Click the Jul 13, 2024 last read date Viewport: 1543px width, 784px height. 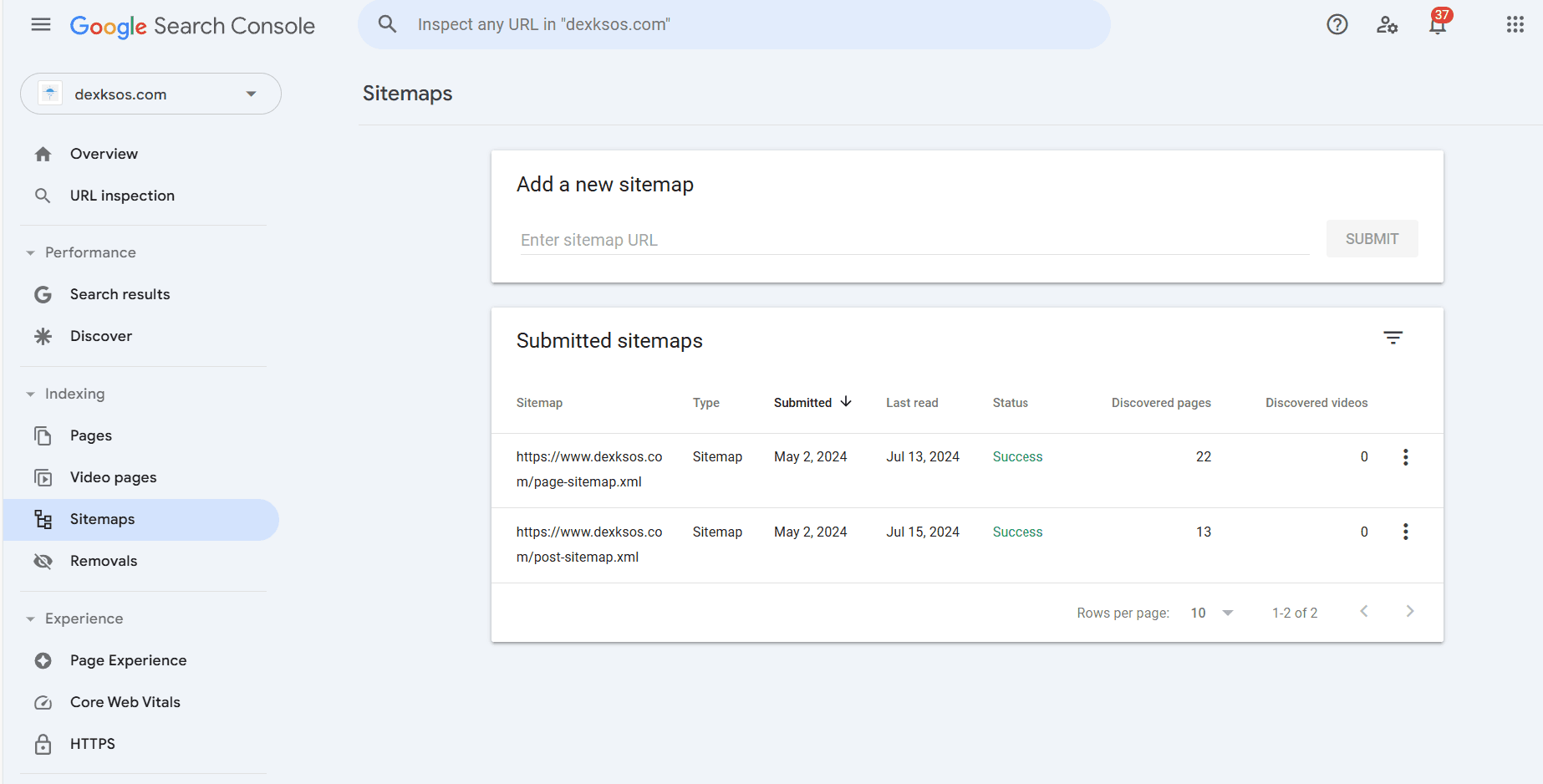click(923, 456)
